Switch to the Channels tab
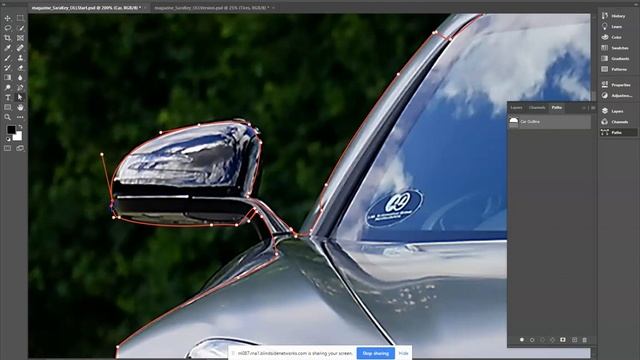 (x=537, y=108)
